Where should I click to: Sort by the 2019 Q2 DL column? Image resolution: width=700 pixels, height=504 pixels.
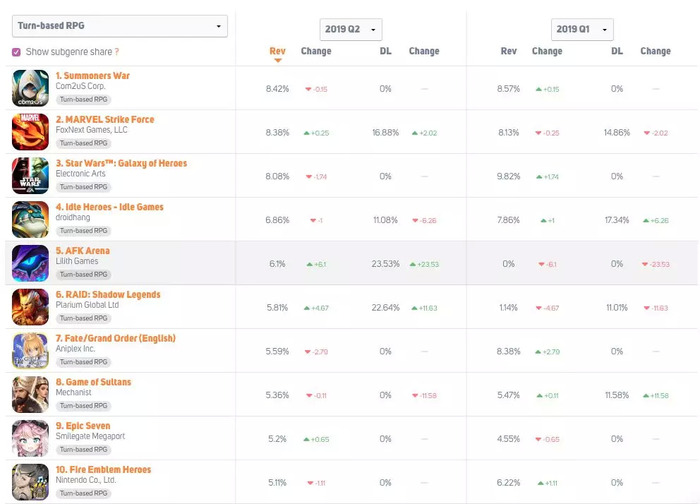click(386, 51)
